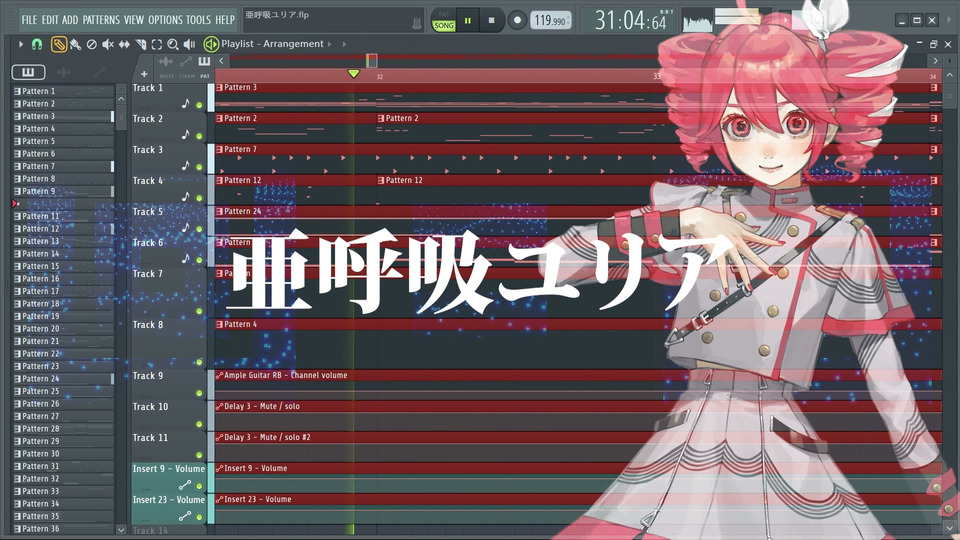This screenshot has height=540, width=960.
Task: Click the green Playlist speaker icon
Action: [x=211, y=44]
